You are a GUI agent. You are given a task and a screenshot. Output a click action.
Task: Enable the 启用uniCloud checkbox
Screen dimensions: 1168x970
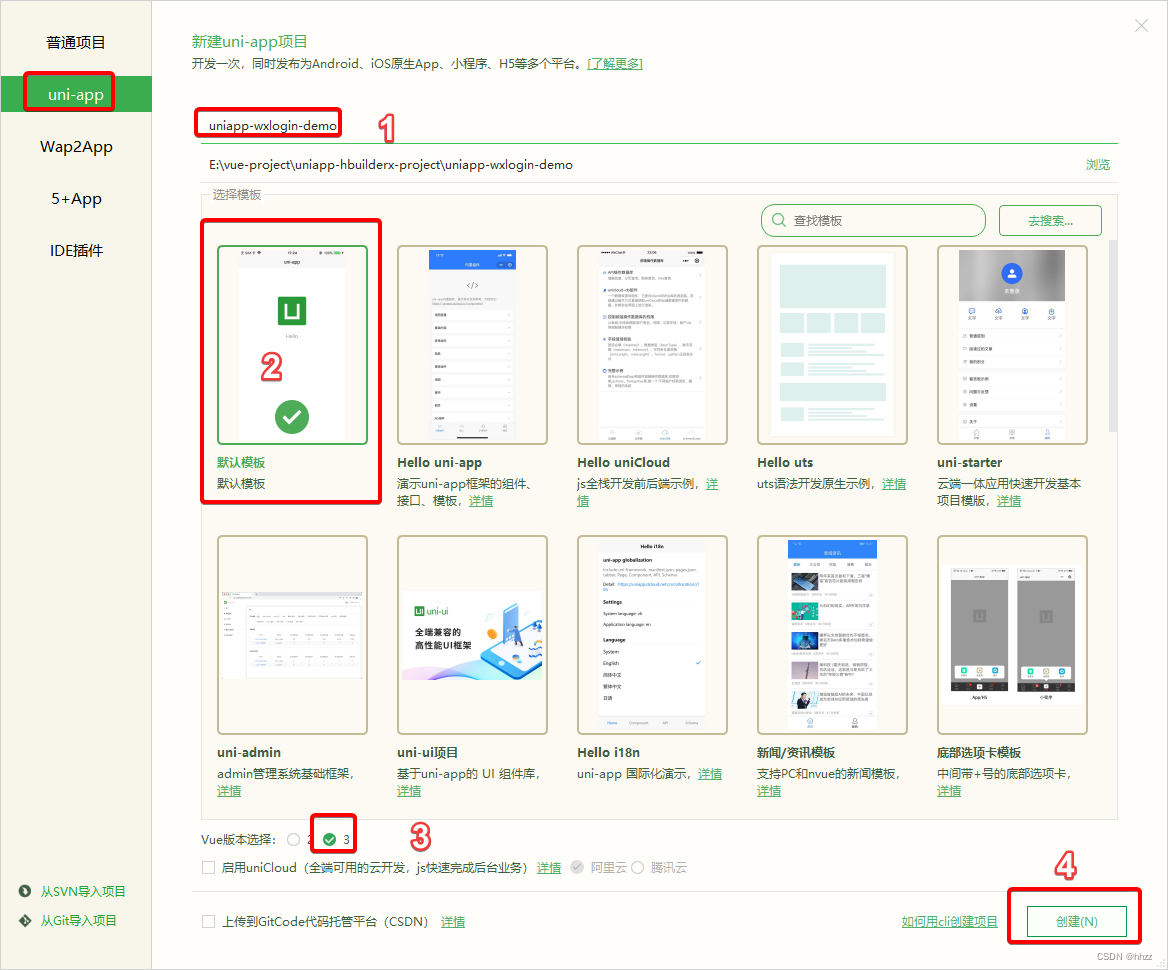click(210, 868)
